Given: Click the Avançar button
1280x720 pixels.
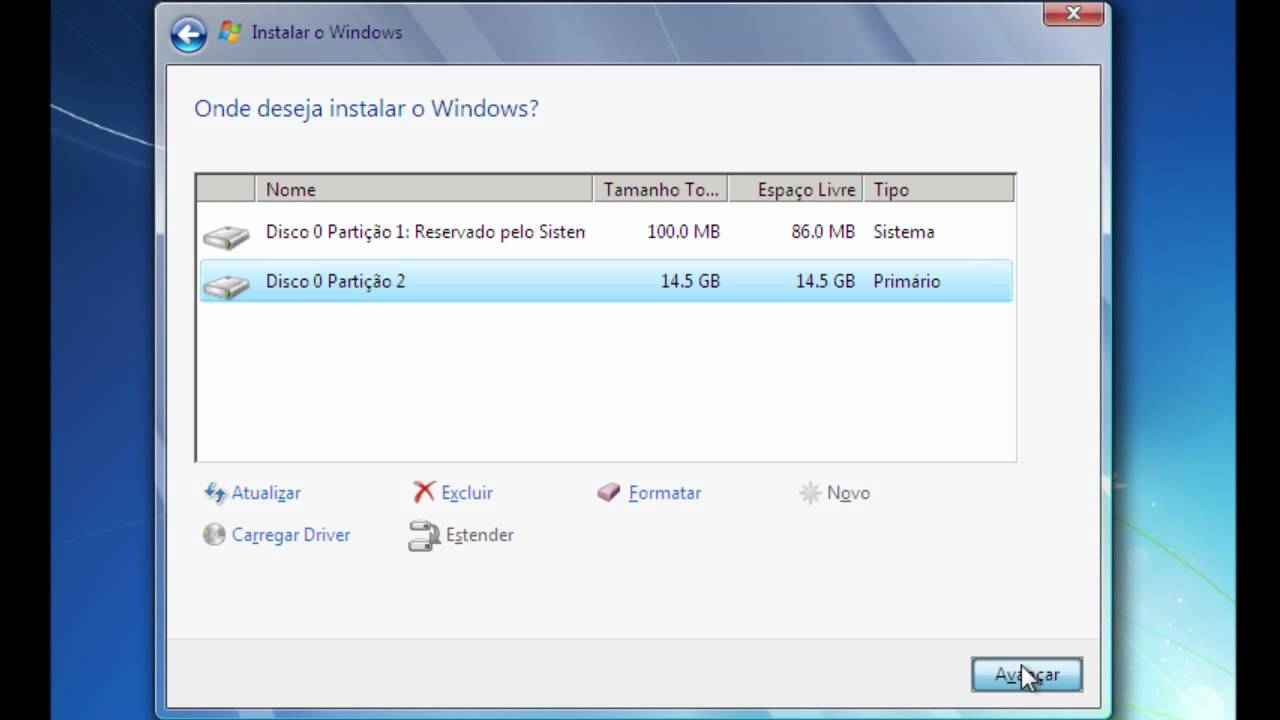Looking at the screenshot, I should (x=1027, y=675).
